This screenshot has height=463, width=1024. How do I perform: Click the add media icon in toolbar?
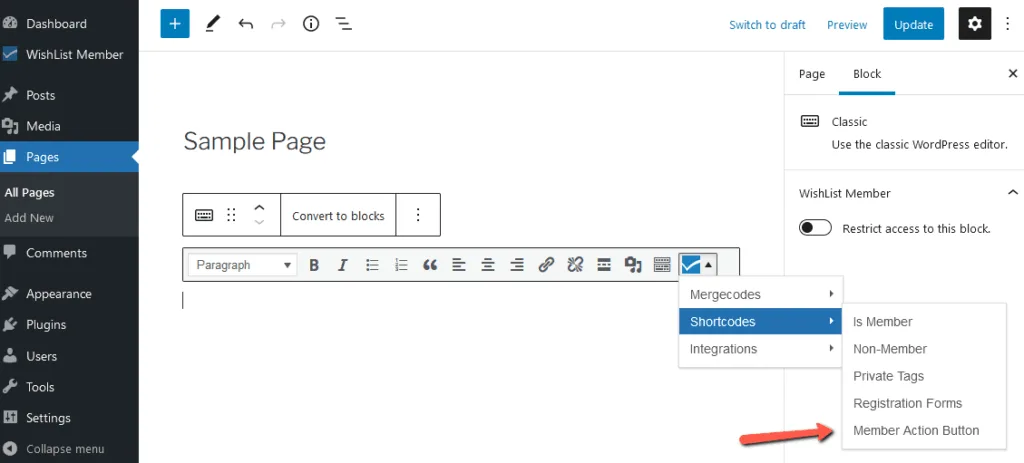[633, 265]
